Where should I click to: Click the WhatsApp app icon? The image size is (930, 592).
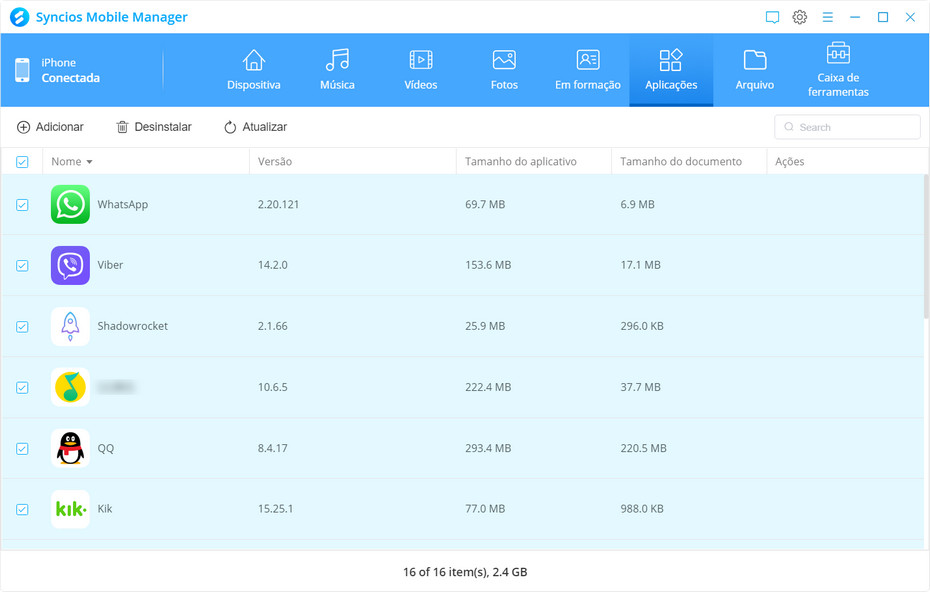[x=70, y=204]
